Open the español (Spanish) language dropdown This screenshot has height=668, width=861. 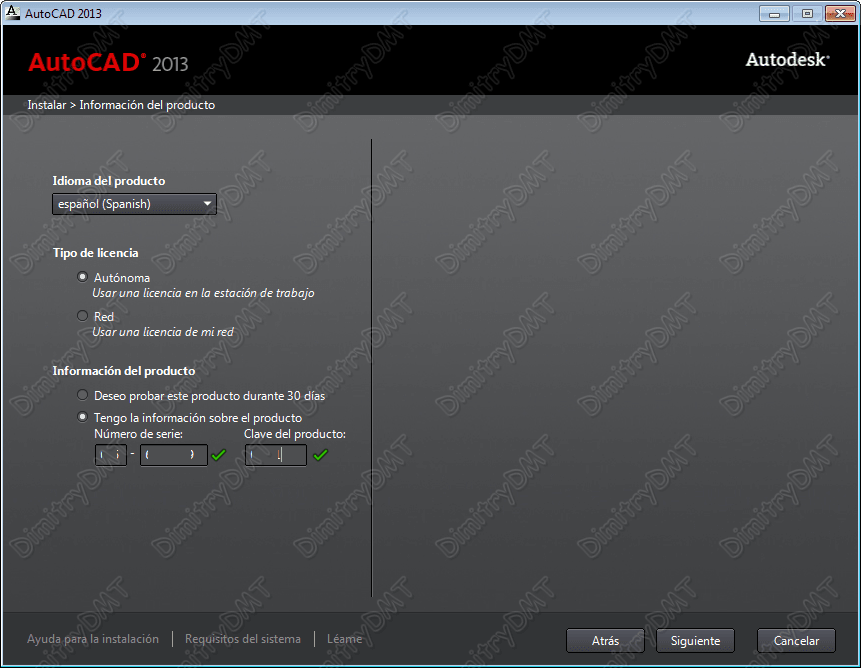click(134, 204)
